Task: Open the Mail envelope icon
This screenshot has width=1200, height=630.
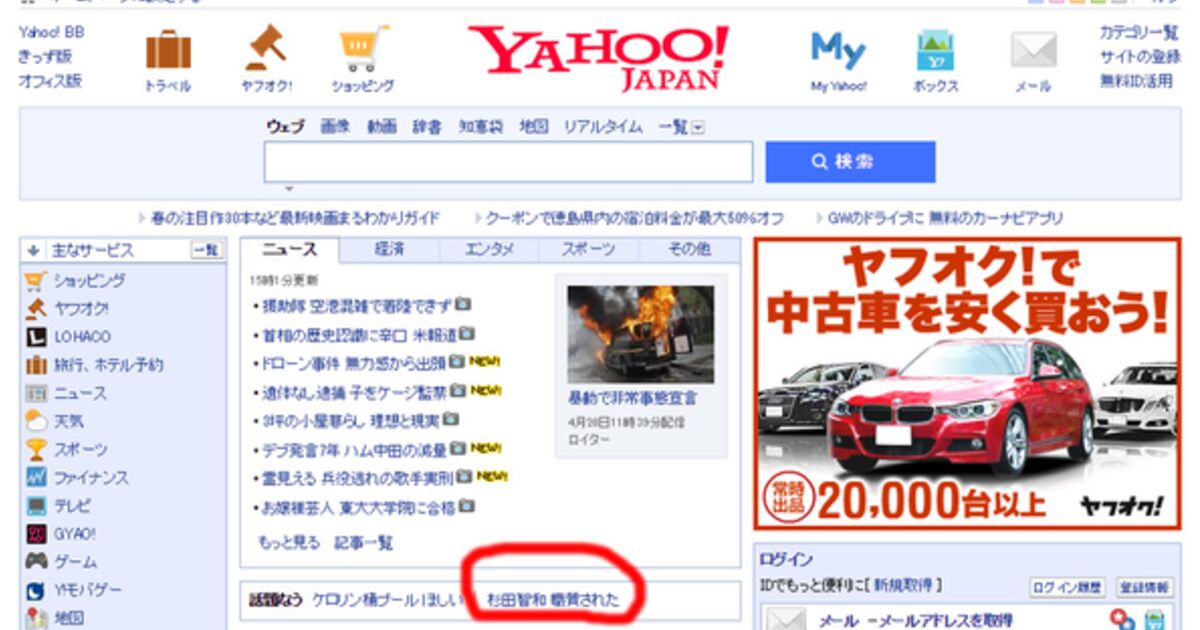Action: coord(1033,51)
